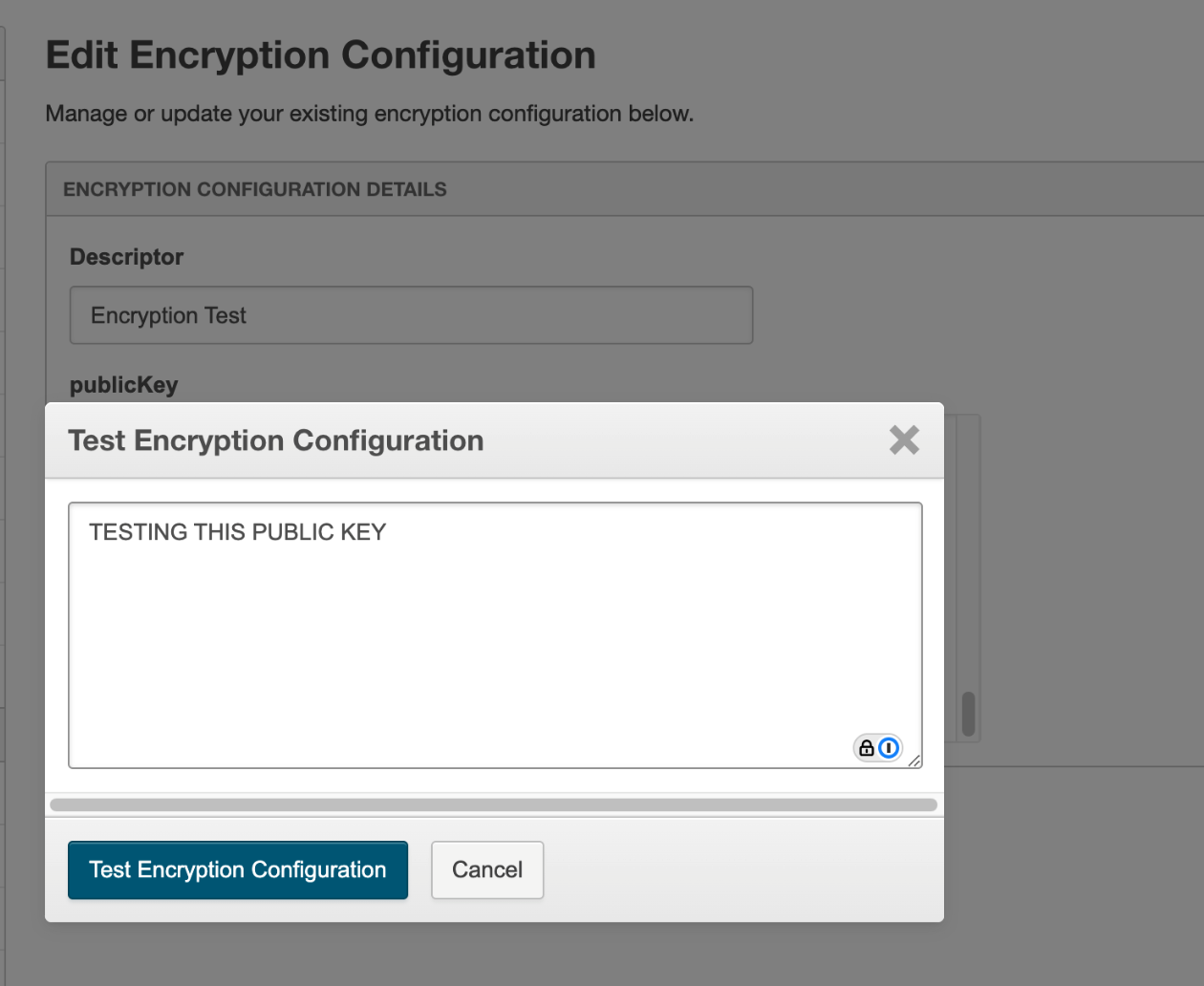The width and height of the screenshot is (1204, 986).
Task: Click the padlock icon in the text area
Action: click(x=866, y=747)
